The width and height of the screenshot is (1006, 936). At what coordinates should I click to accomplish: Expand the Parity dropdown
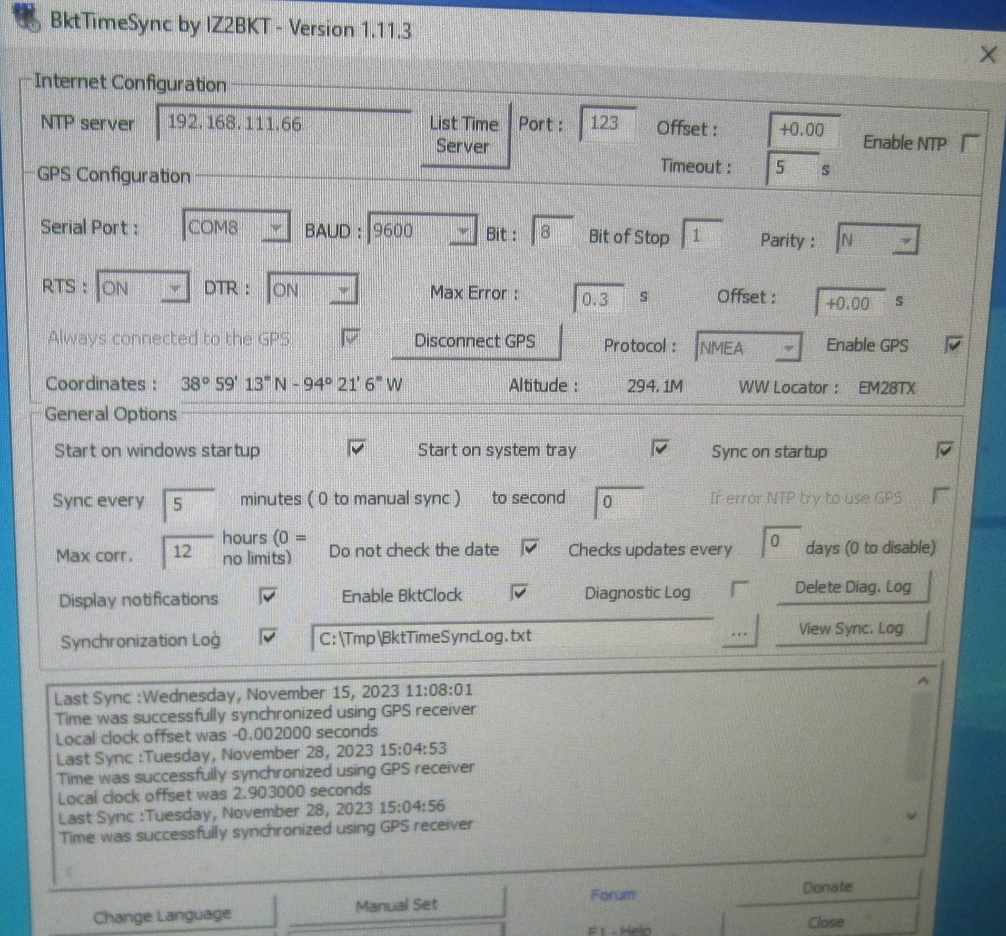pyautogui.click(x=905, y=241)
